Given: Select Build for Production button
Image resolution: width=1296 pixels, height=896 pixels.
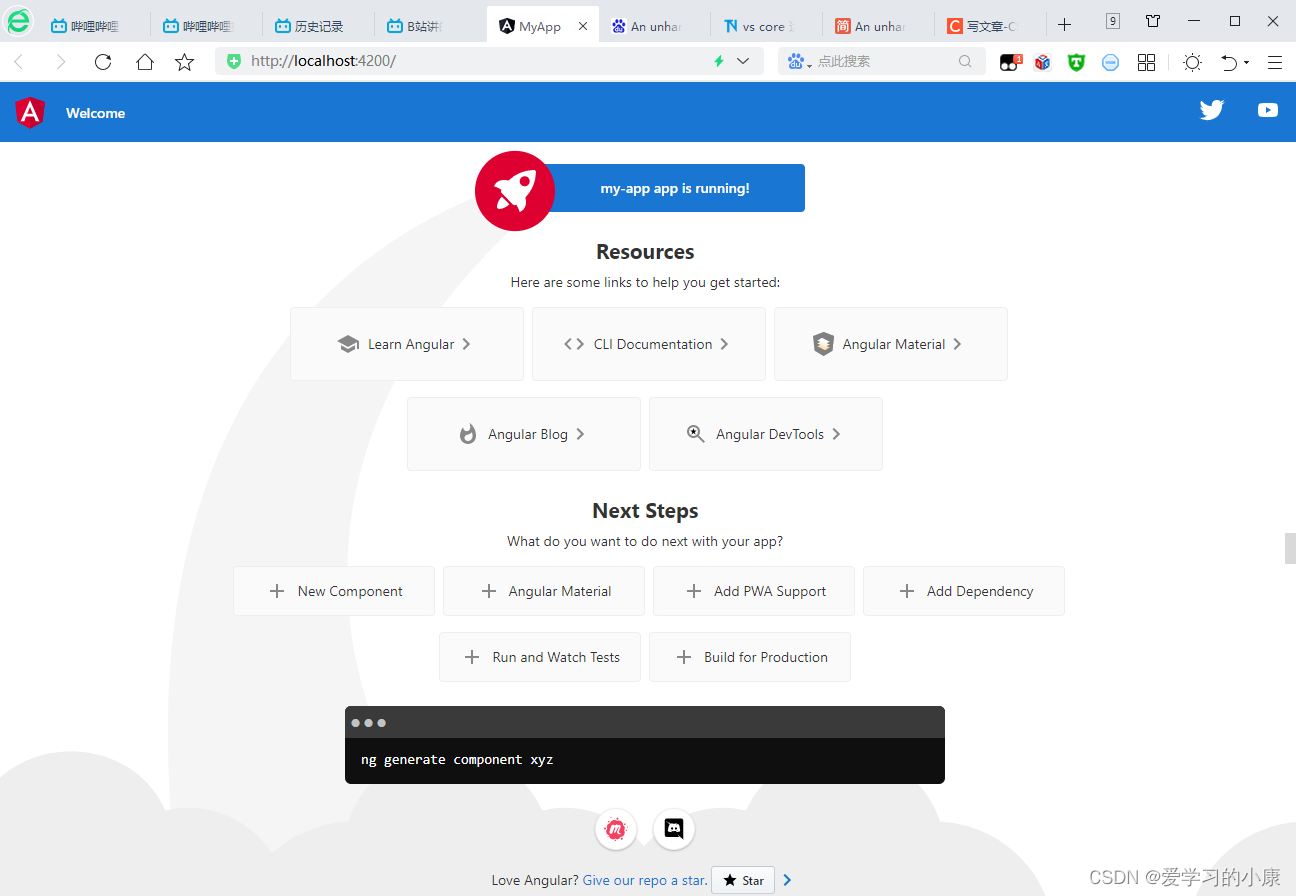Looking at the screenshot, I should (750, 657).
